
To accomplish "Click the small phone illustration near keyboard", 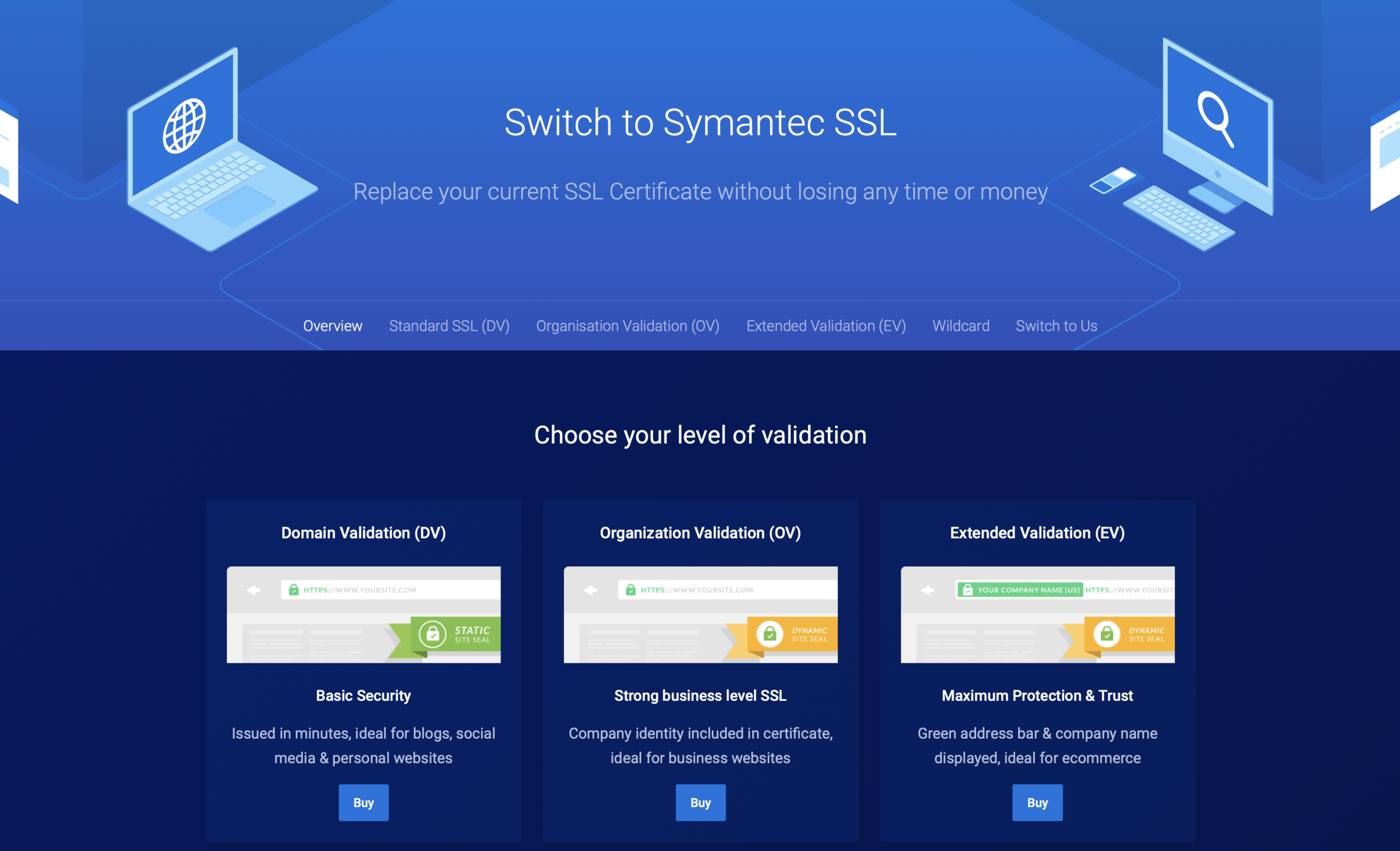I will [1113, 180].
